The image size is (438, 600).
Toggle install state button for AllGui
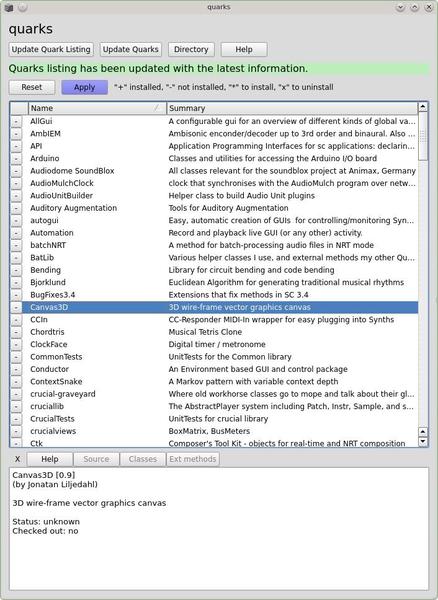(x=16, y=122)
